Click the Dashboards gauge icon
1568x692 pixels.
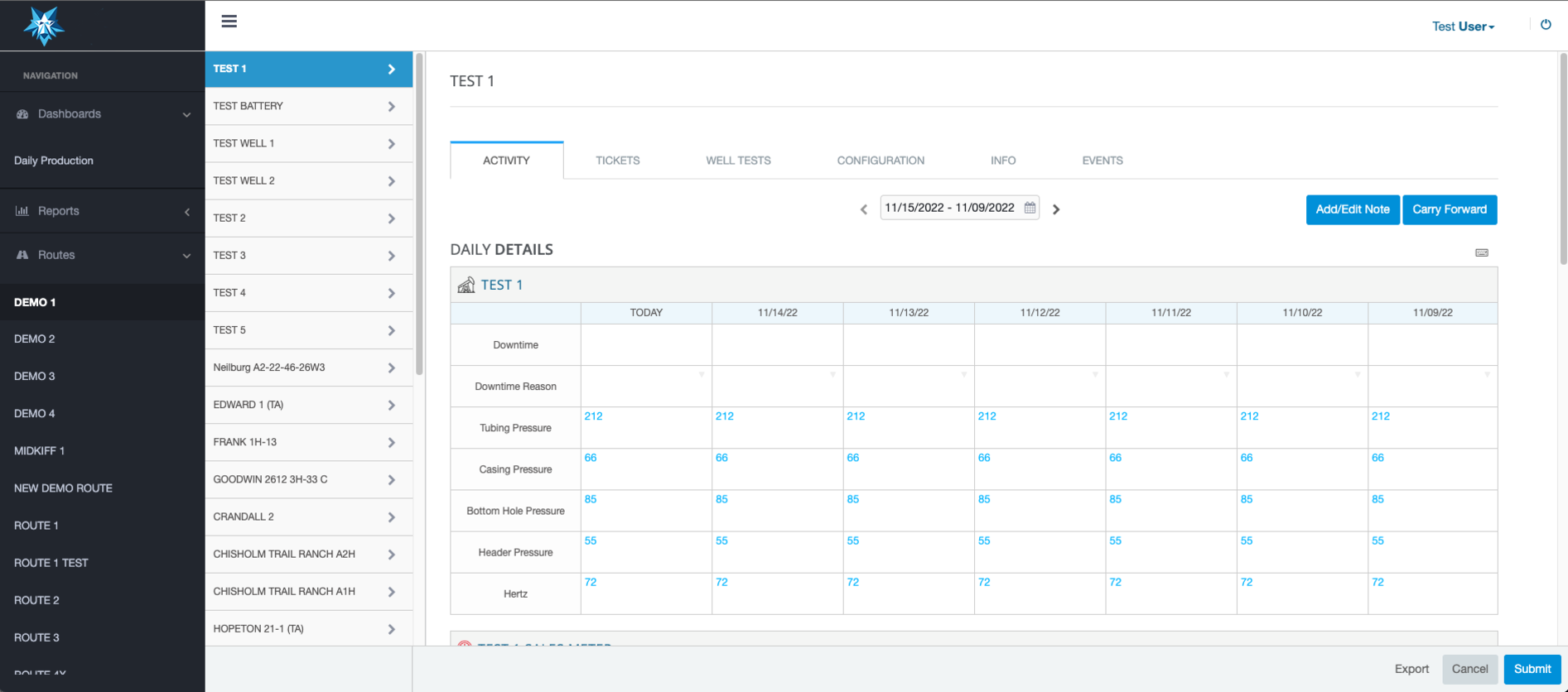(22, 114)
